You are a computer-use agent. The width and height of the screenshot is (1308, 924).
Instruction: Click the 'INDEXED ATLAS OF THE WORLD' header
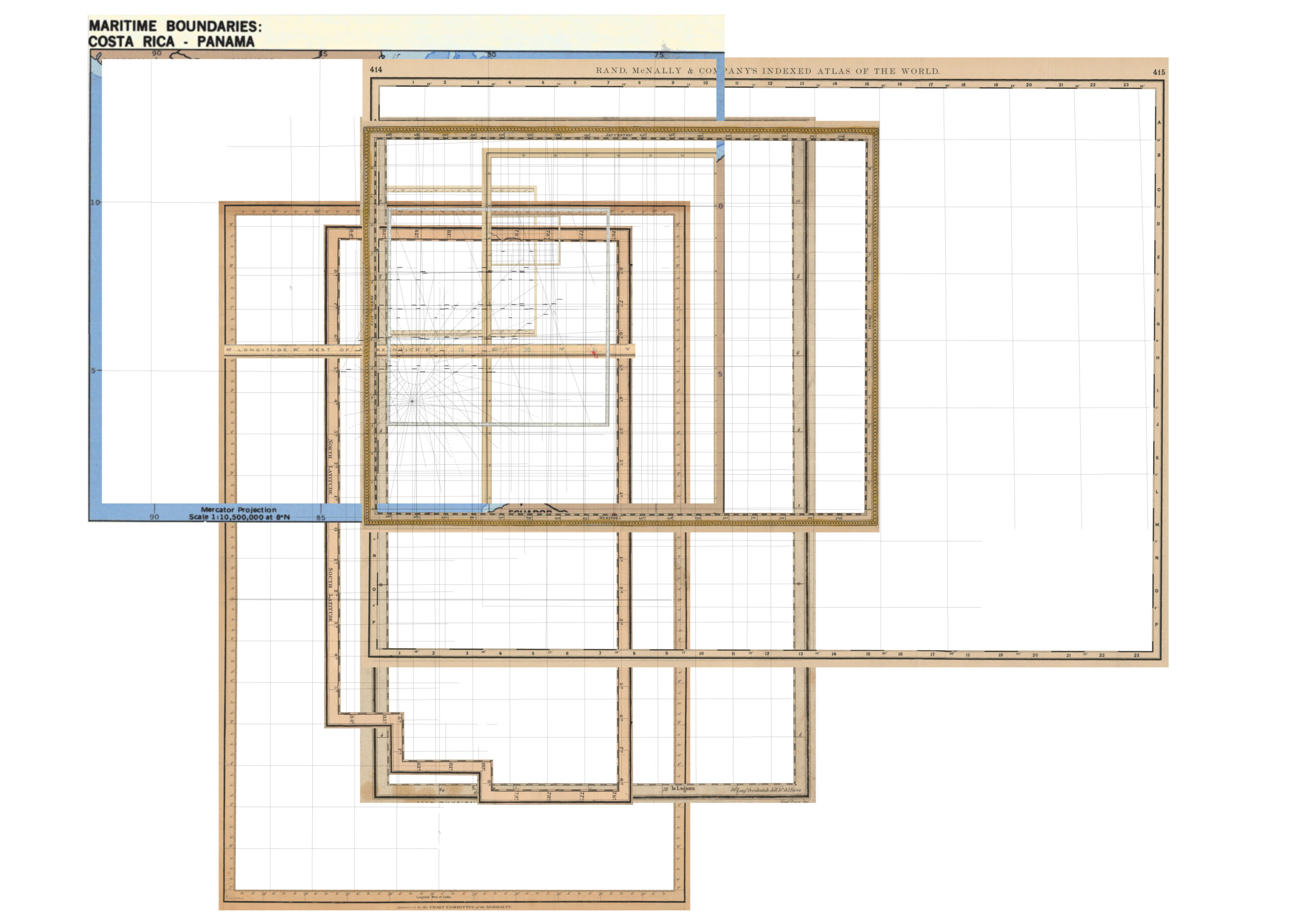pos(851,71)
